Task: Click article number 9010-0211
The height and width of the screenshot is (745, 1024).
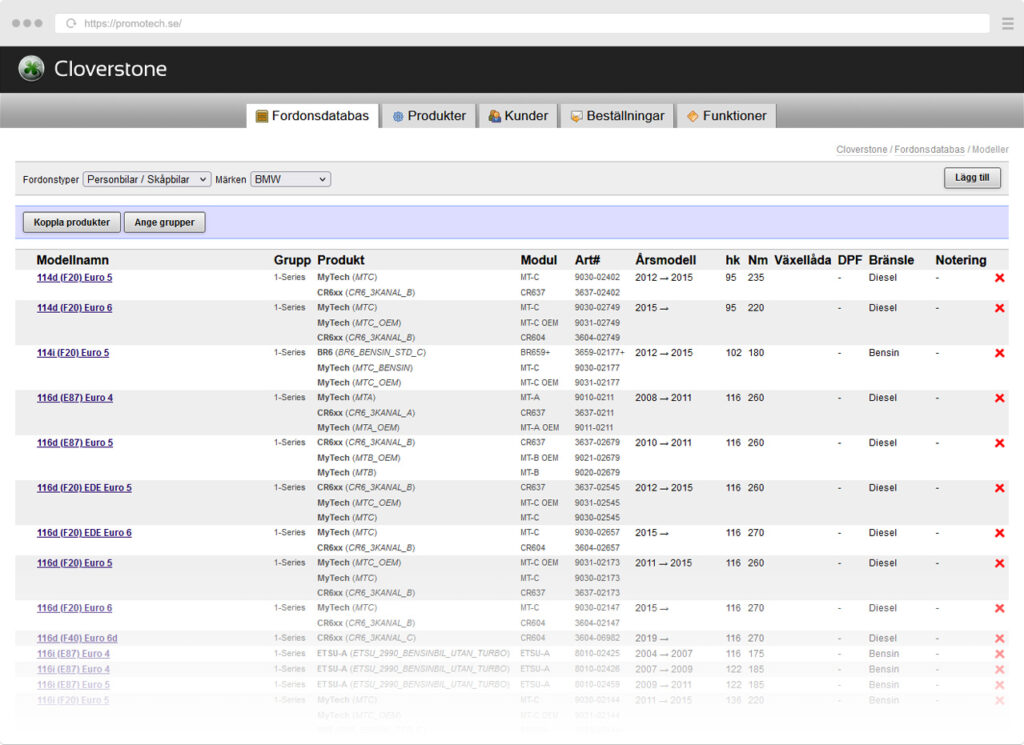Action: click(594, 398)
